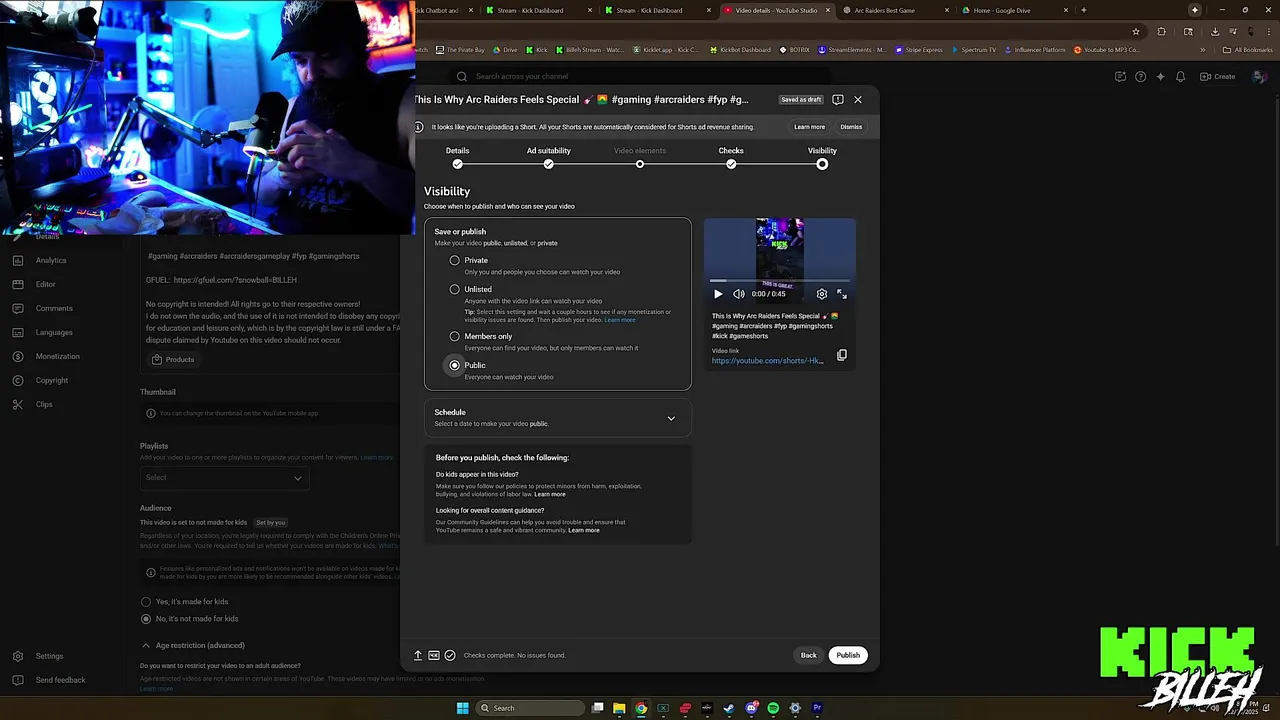Choose No, it's not made for kids
The height and width of the screenshot is (720, 1280).
pos(146,619)
